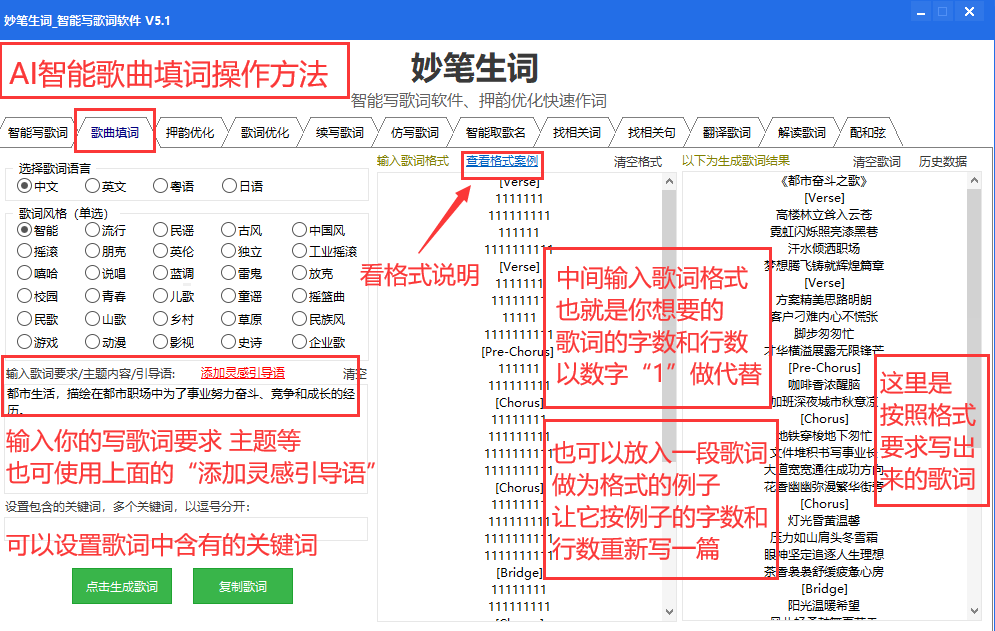The image size is (995, 631).
Task: Select the 放克 style
Action: (x=312, y=274)
